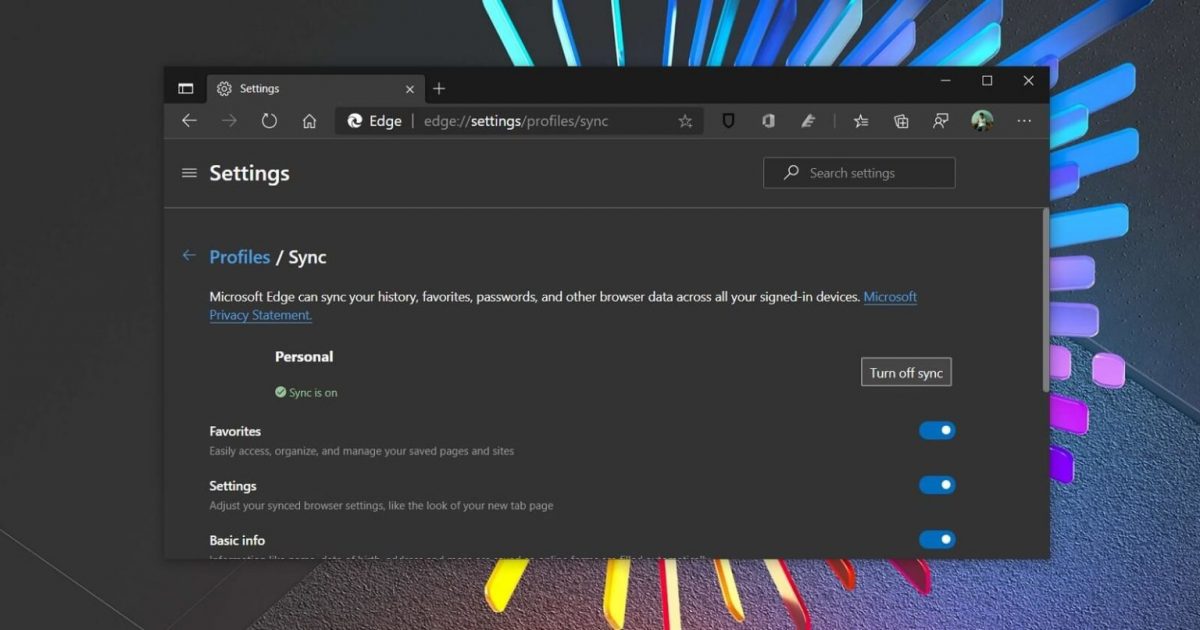Click the shield extension icon
The width and height of the screenshot is (1200, 630).
(x=729, y=121)
